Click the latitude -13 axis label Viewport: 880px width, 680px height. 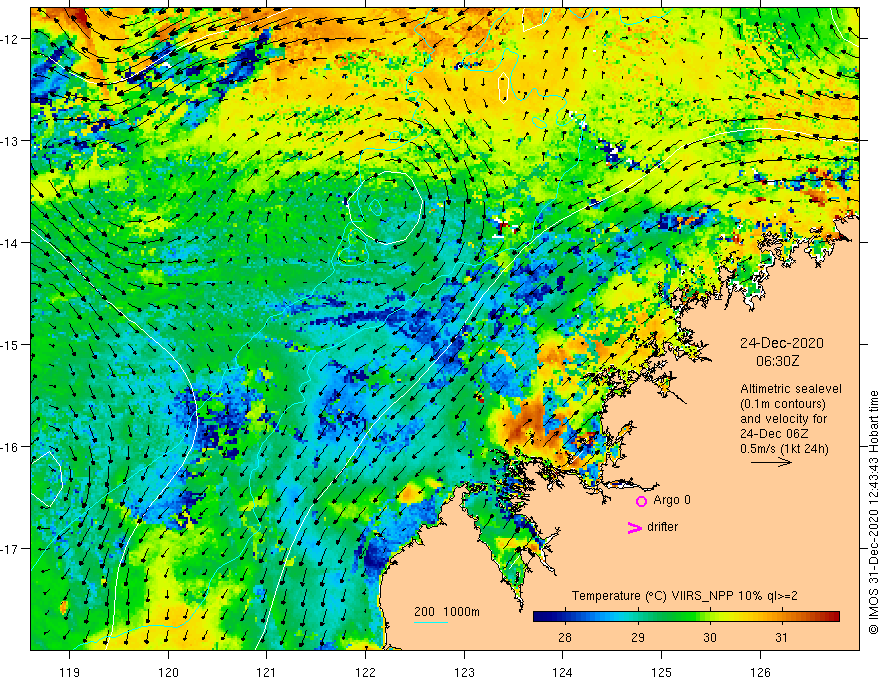[11, 141]
